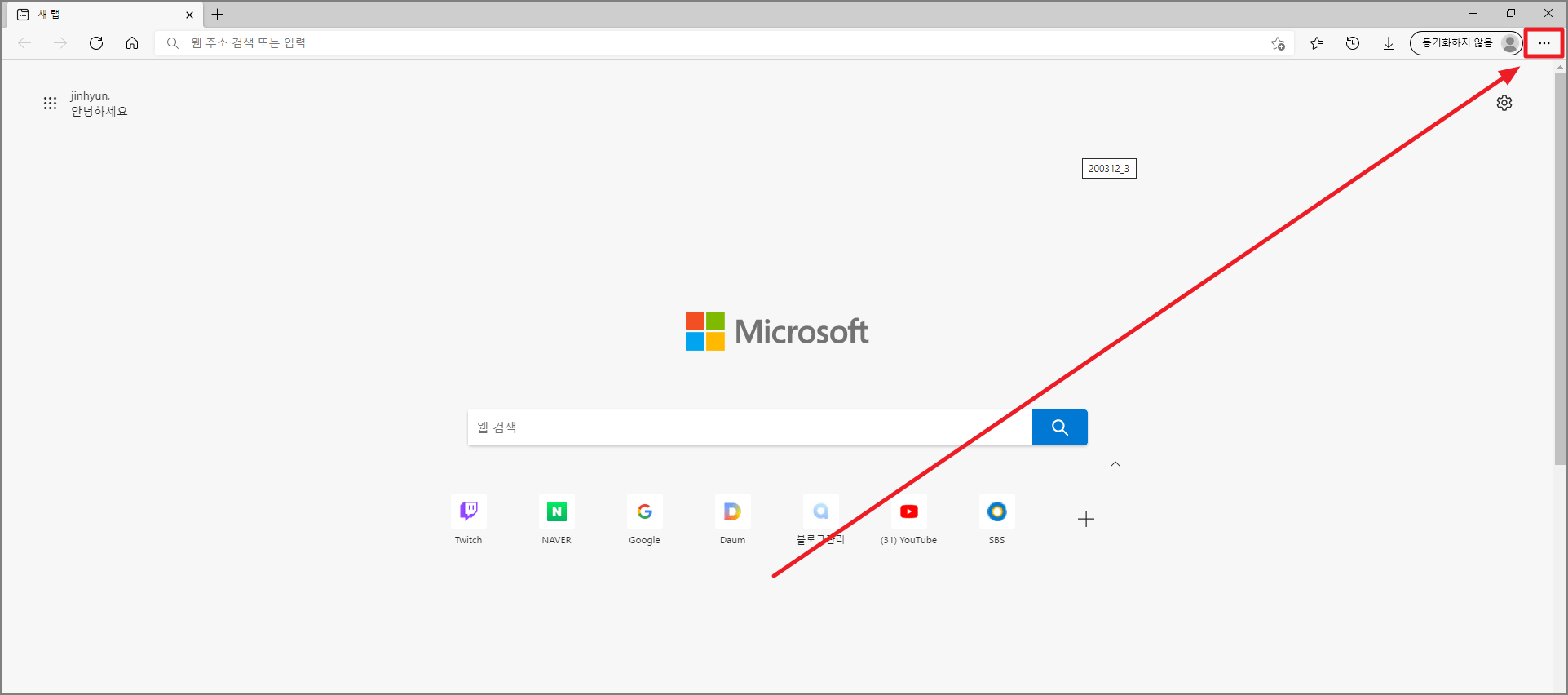Select the 새 탭 tab
Image resolution: width=1568 pixels, height=695 pixels.
(x=106, y=15)
